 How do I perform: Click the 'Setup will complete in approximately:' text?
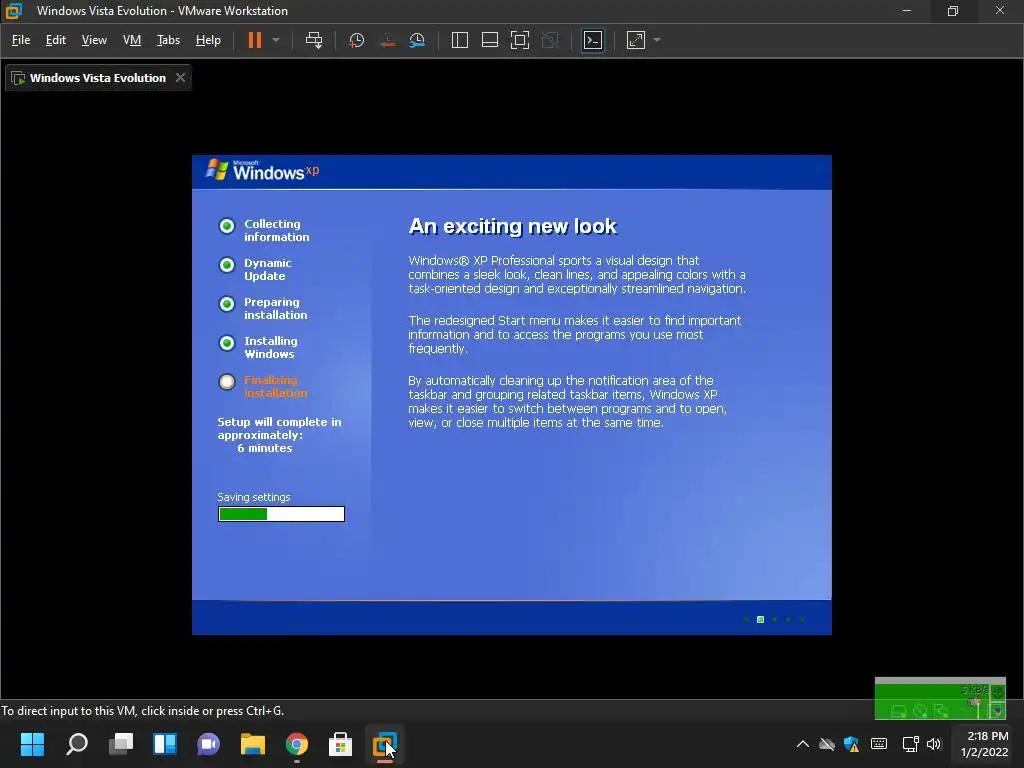[279, 428]
